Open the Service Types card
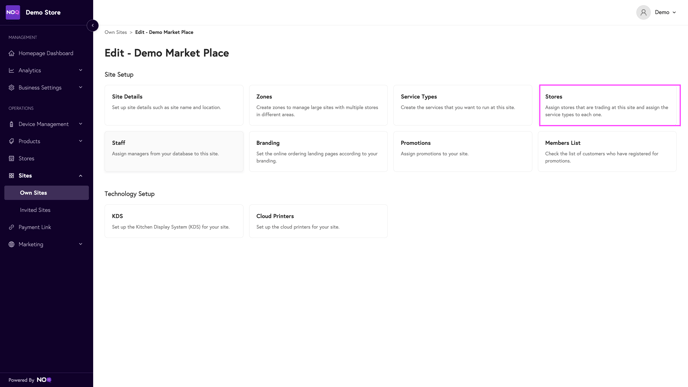The width and height of the screenshot is (688, 387). coord(462,105)
